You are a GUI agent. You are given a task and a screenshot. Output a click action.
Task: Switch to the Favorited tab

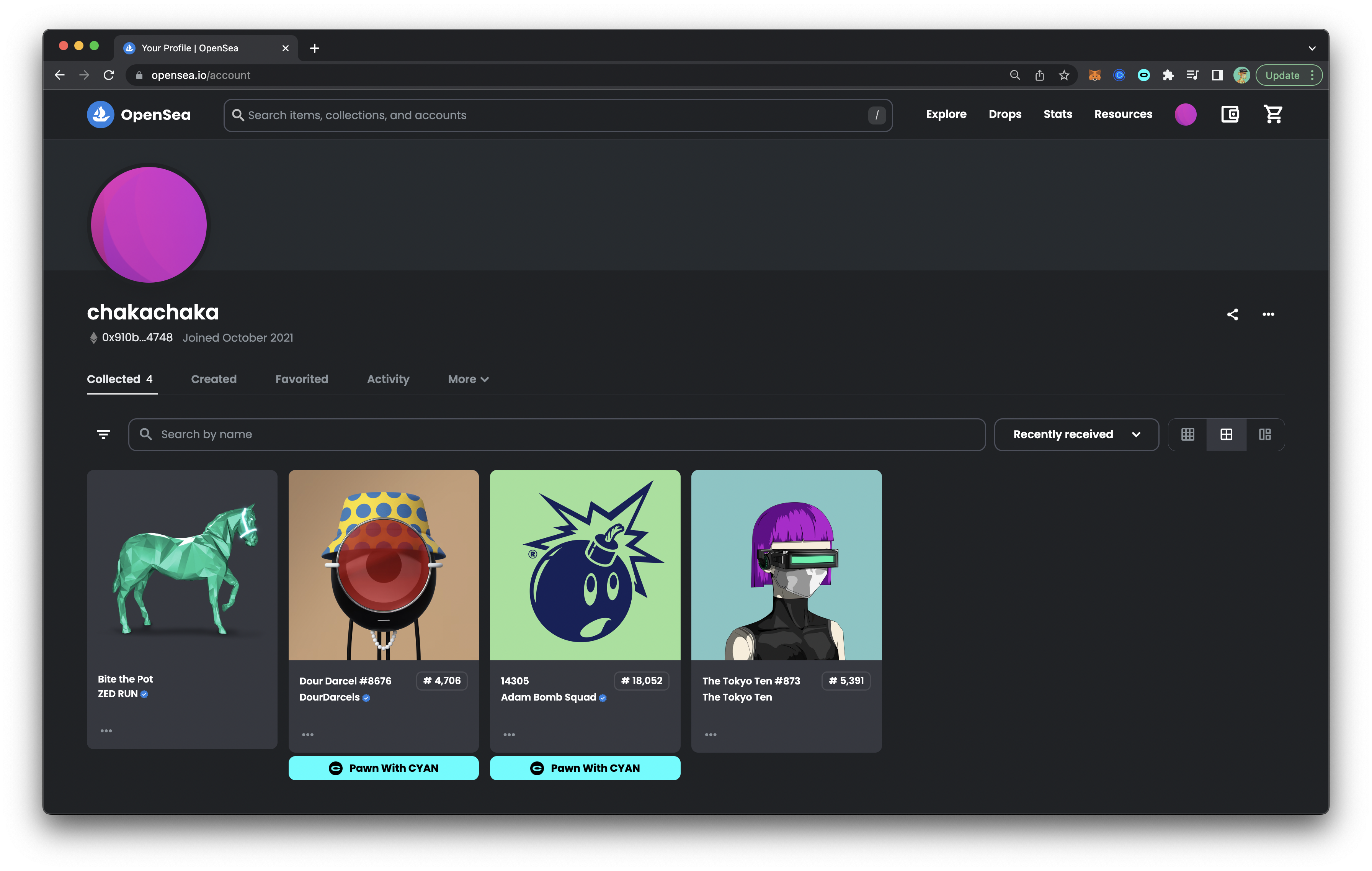click(301, 380)
